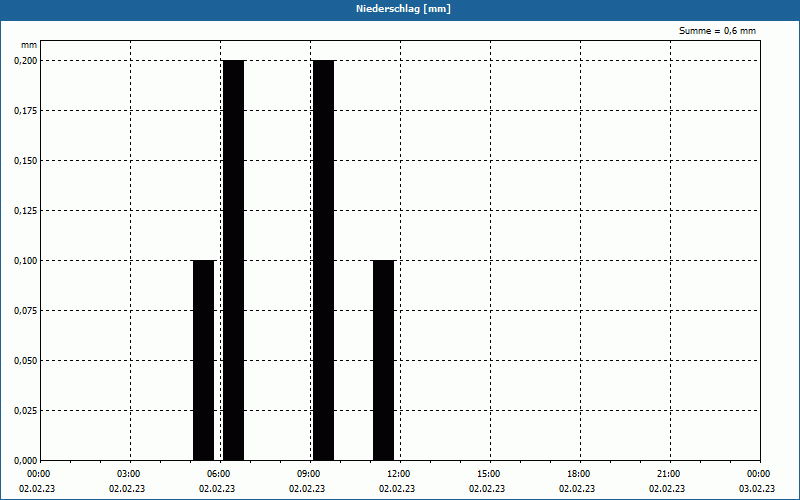Click the mm unit label above the y-axis
This screenshot has width=800, height=500.
(x=29, y=45)
